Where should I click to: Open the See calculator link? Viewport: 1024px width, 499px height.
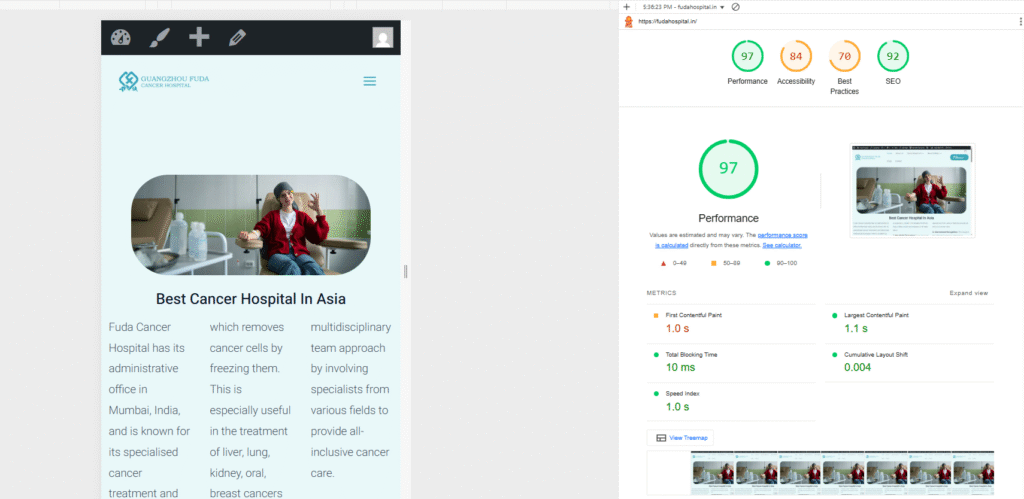tap(782, 245)
